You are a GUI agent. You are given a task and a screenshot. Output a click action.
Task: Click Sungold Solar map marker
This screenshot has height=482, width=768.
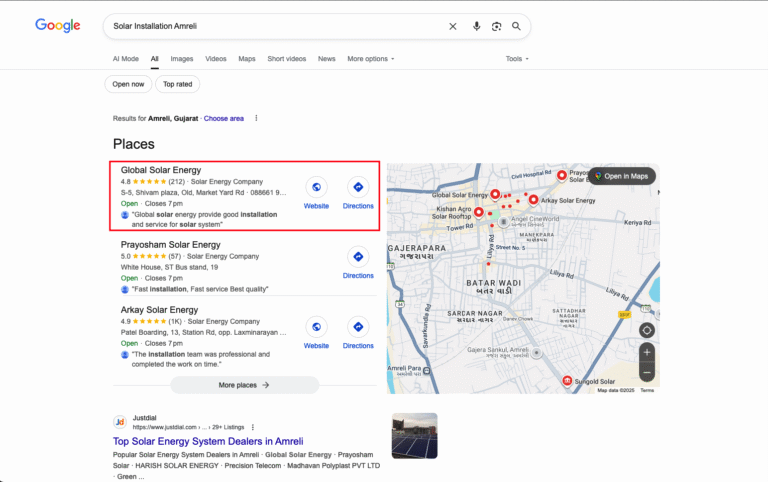point(567,381)
